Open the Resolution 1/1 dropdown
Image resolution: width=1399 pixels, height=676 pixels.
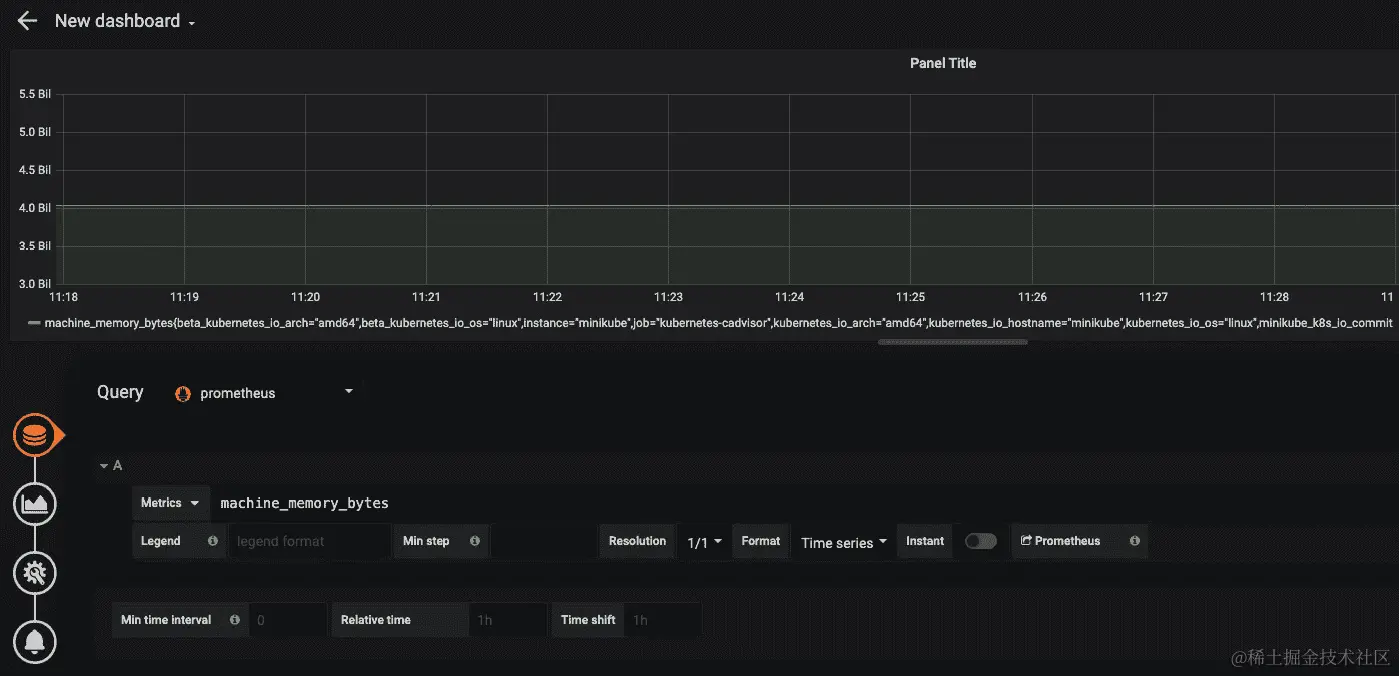coord(704,542)
